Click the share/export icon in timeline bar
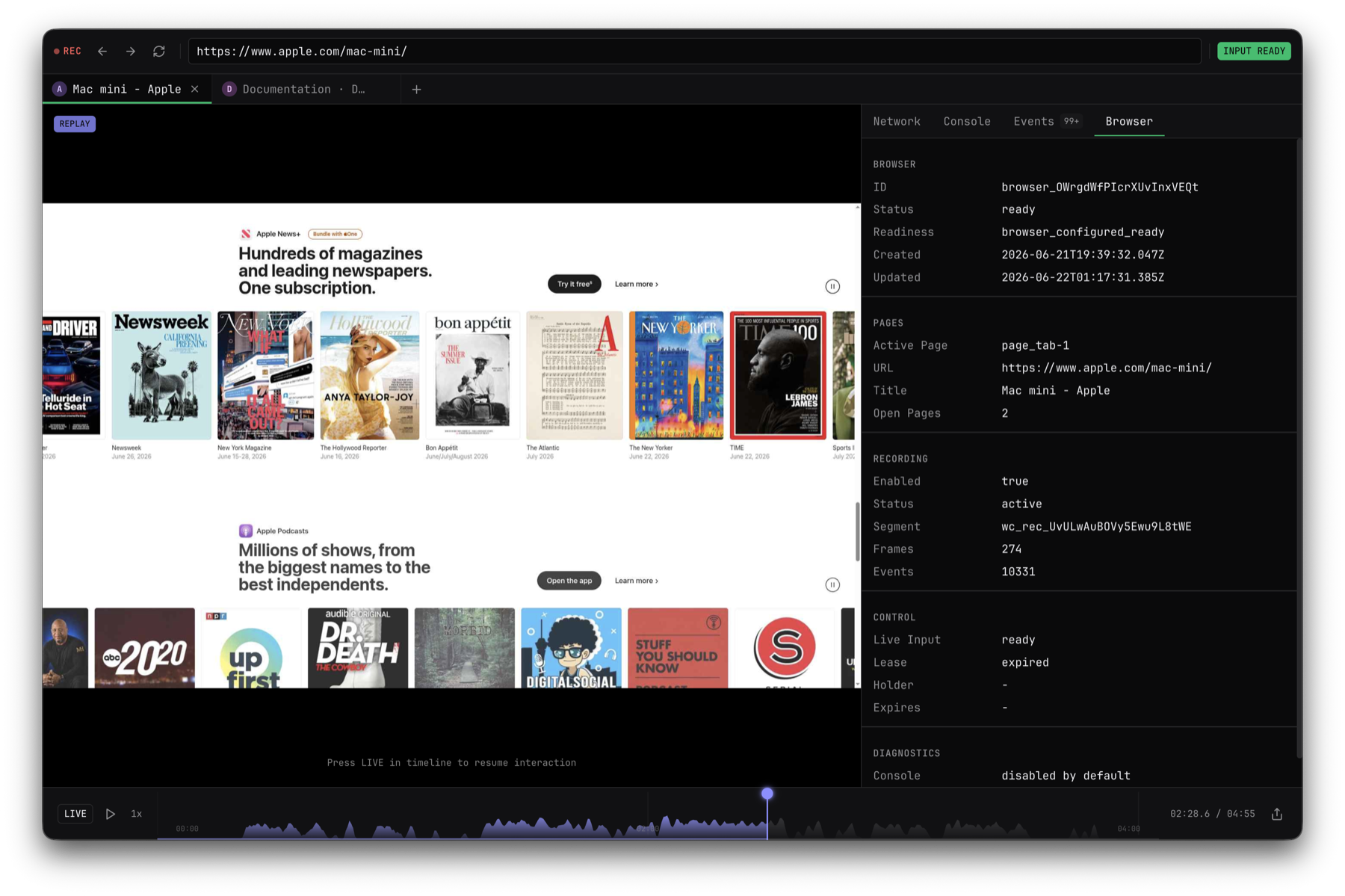Screen dimensions: 1345x896 (x=1277, y=814)
